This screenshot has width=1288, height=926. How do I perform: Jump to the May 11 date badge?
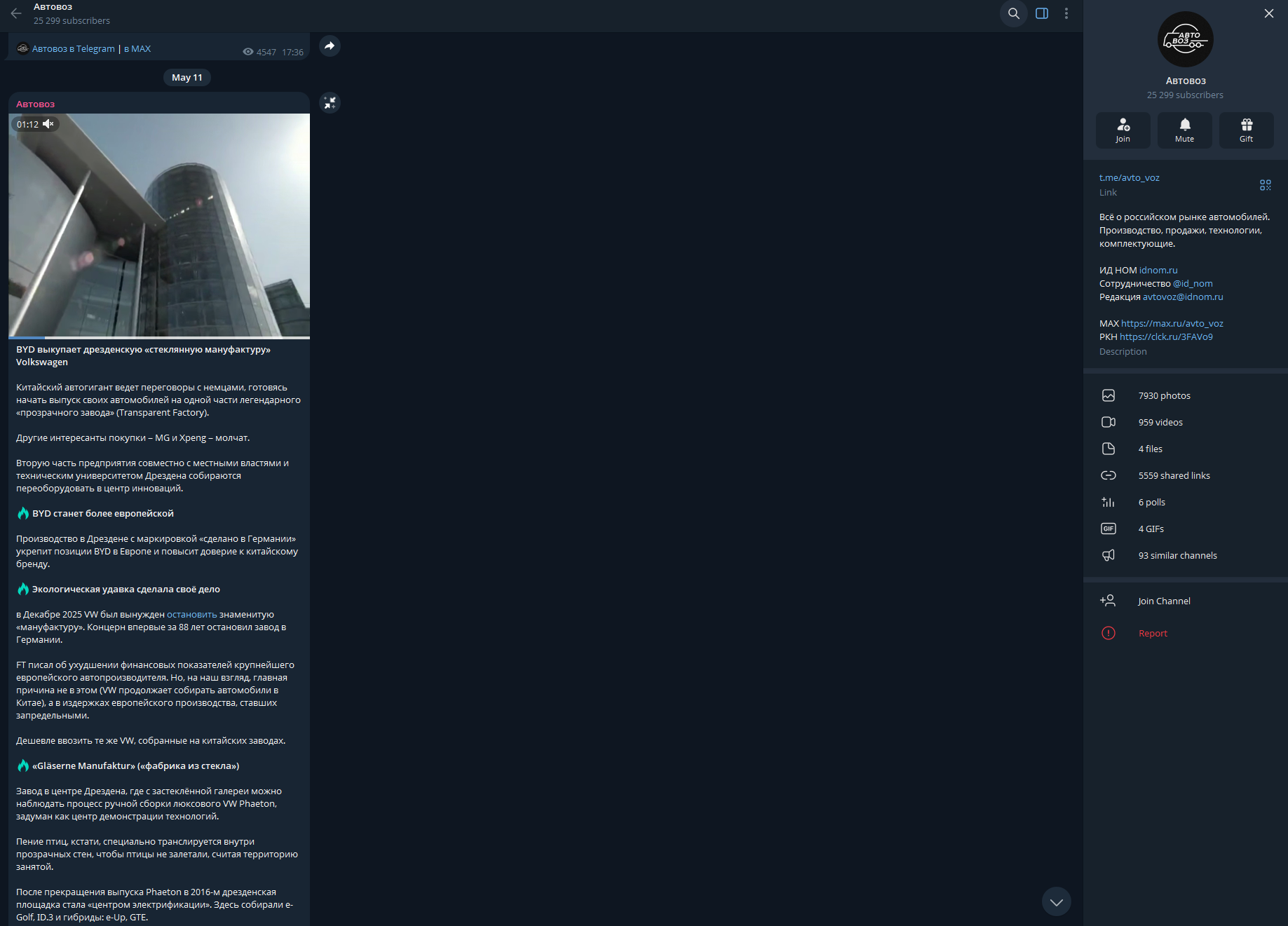point(187,78)
